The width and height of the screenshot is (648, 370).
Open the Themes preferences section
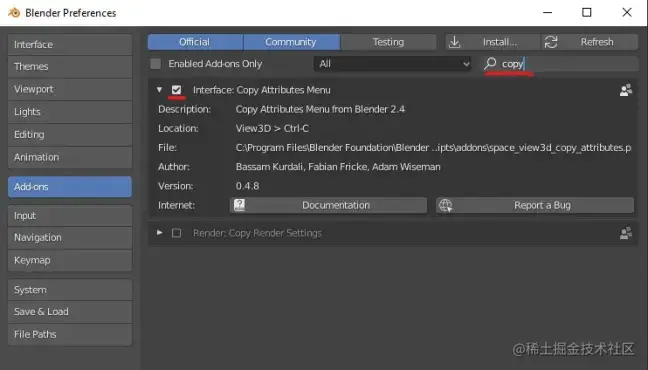(70, 67)
